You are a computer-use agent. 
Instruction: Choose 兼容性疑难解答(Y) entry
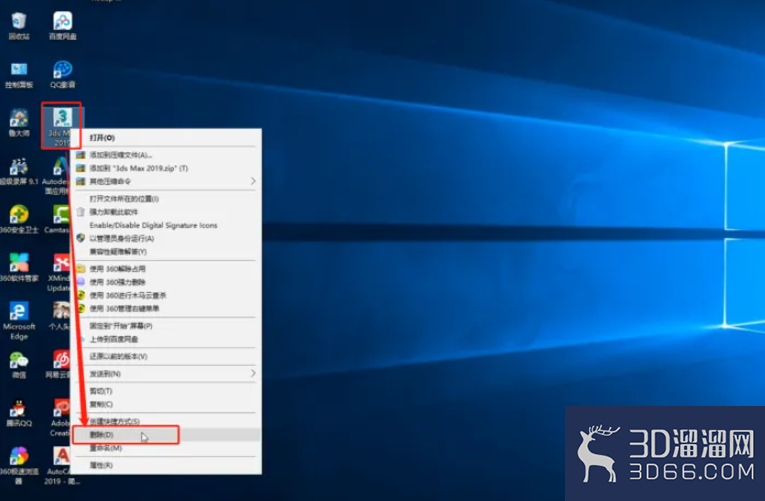[x=166, y=251]
